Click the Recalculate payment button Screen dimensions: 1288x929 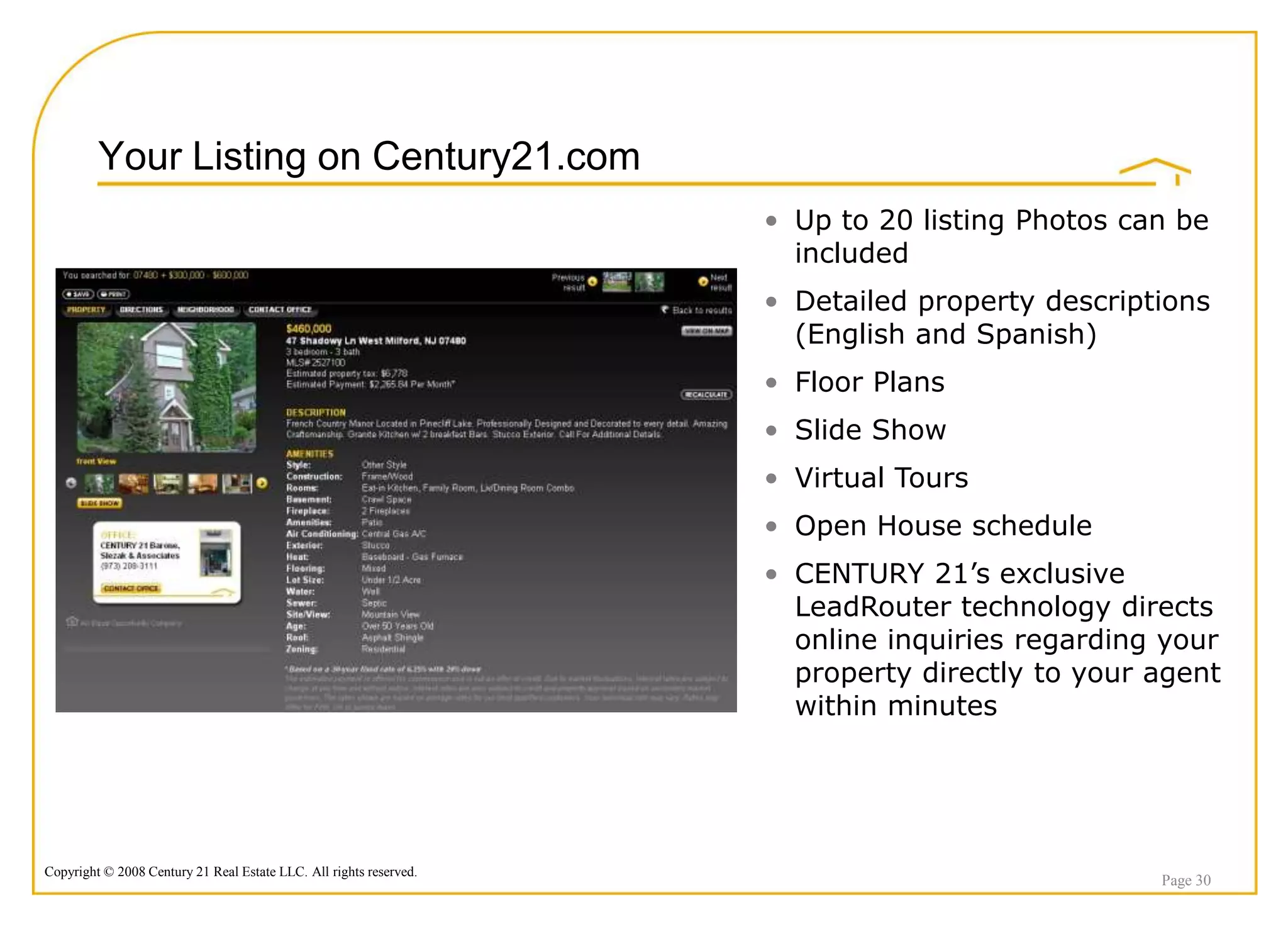(x=706, y=394)
